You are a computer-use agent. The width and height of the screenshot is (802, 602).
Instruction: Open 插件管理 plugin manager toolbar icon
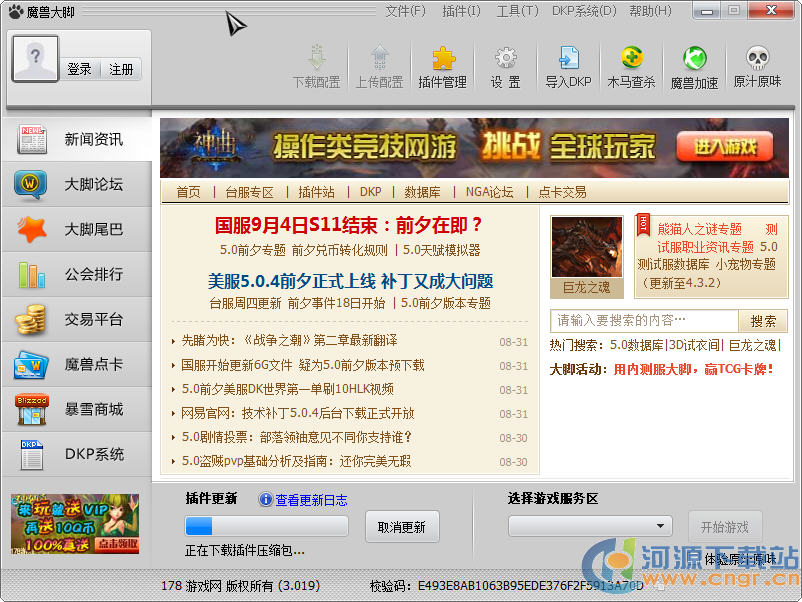442,66
